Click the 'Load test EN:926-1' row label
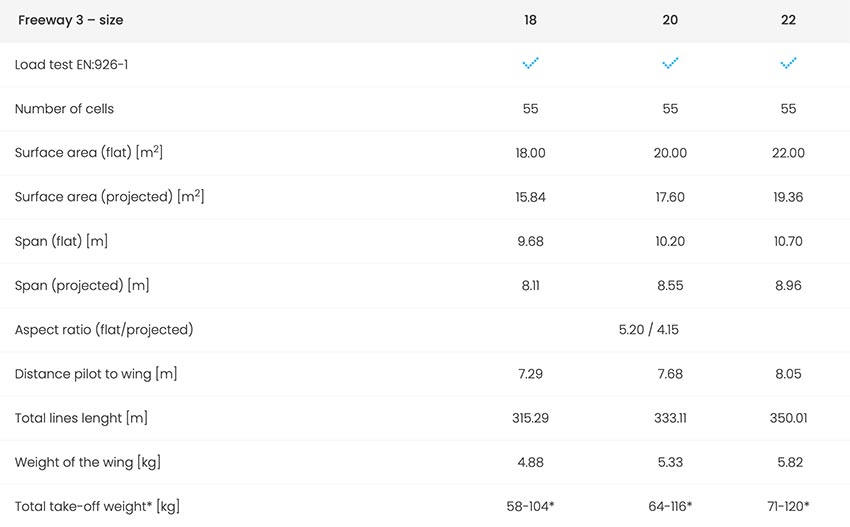 click(x=72, y=65)
